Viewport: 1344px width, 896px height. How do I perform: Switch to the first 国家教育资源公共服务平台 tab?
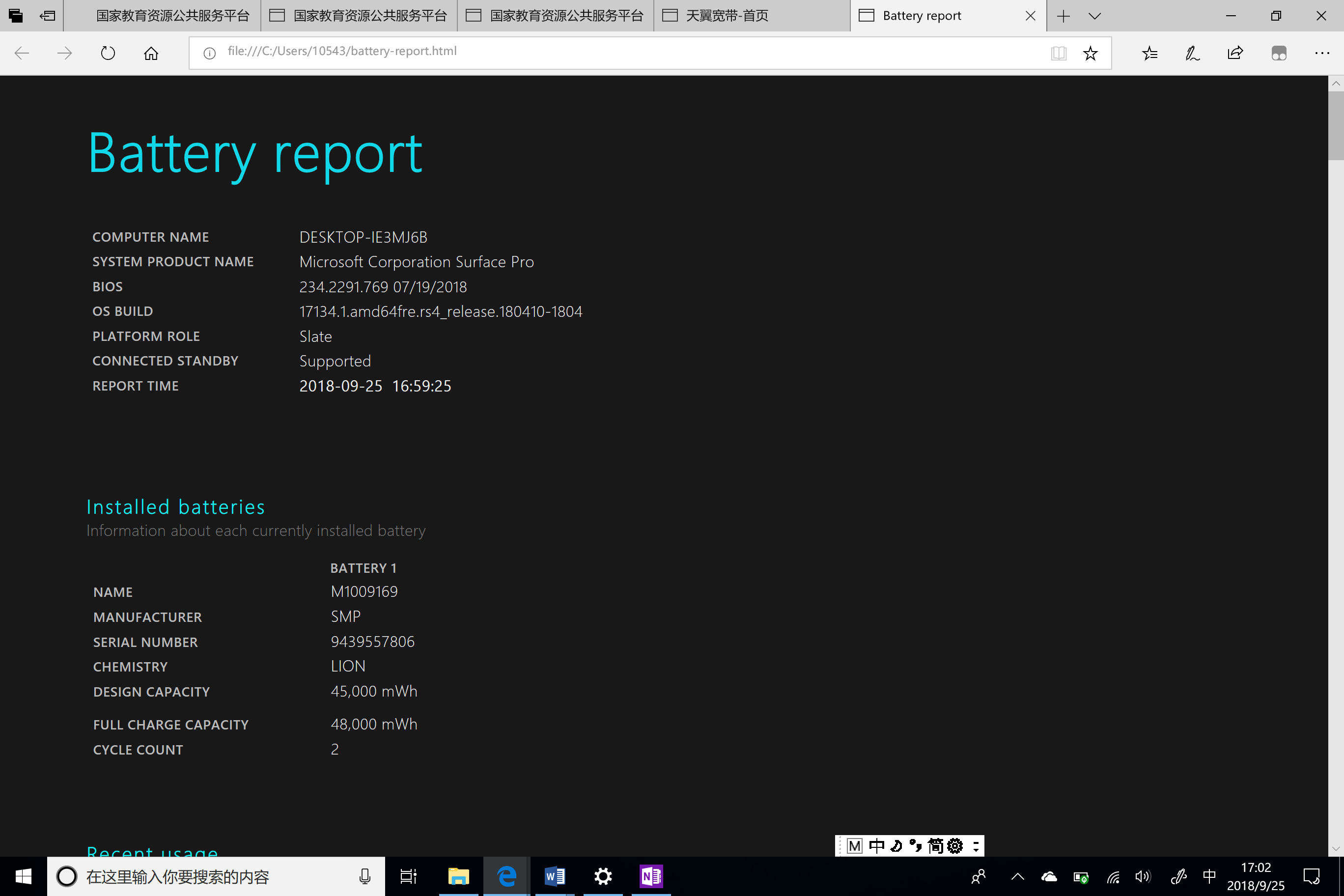tap(162, 16)
